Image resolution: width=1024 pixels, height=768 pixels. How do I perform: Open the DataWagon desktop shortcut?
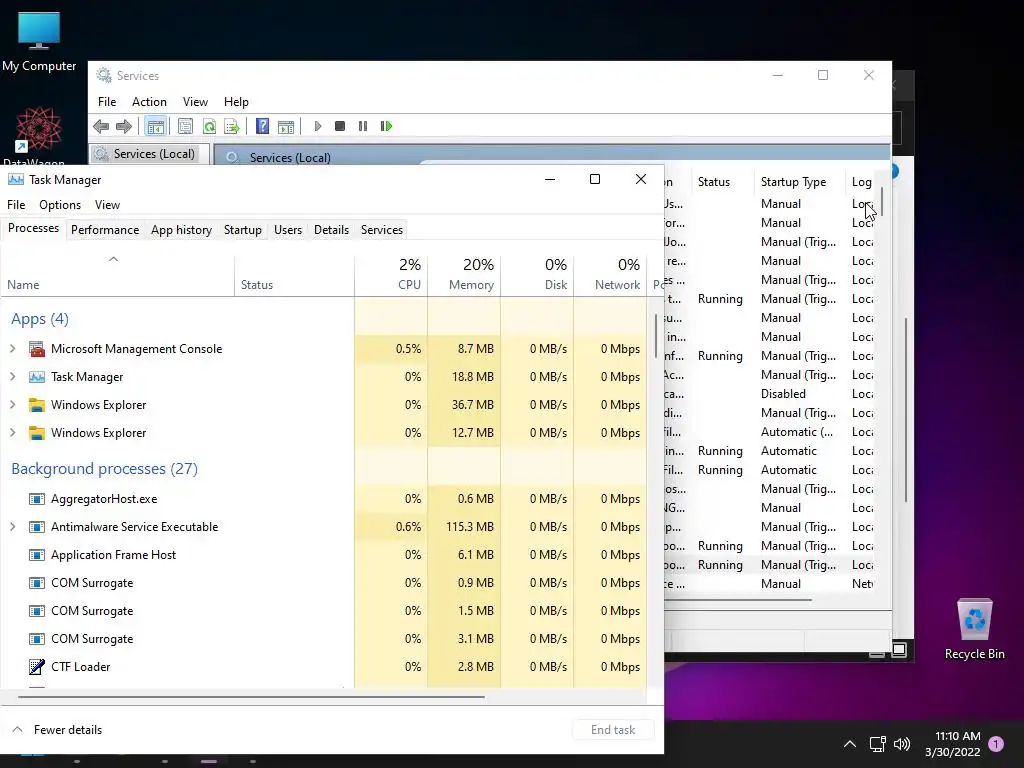click(38, 136)
